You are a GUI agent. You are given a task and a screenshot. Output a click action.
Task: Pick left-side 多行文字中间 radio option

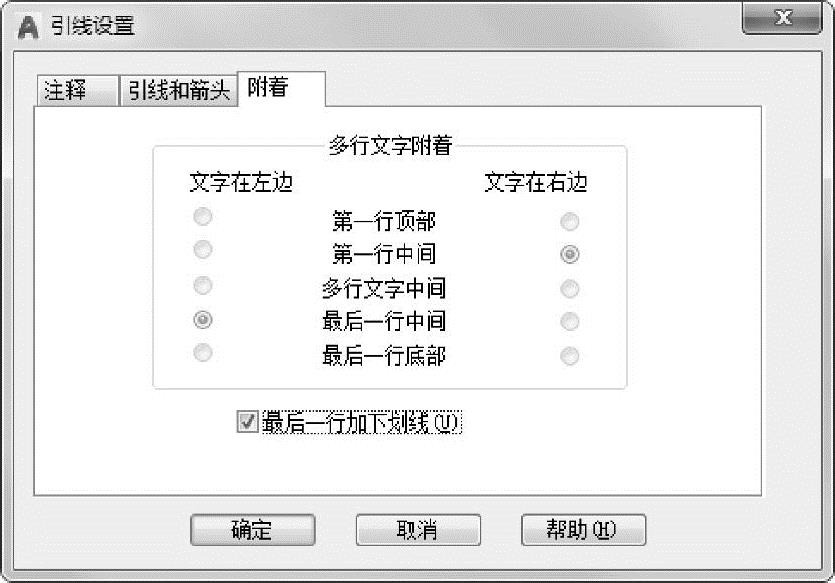click(203, 286)
